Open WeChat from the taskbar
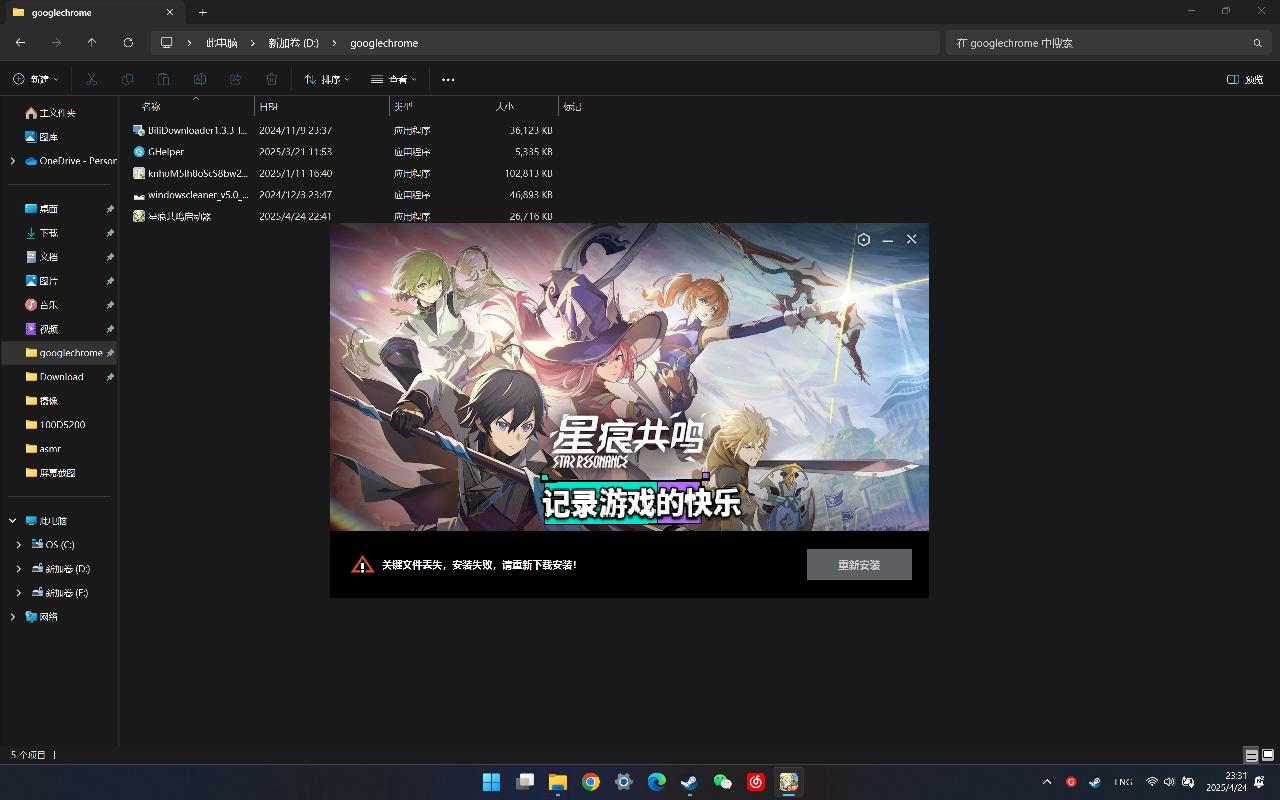Image resolution: width=1280 pixels, height=800 pixels. (722, 782)
